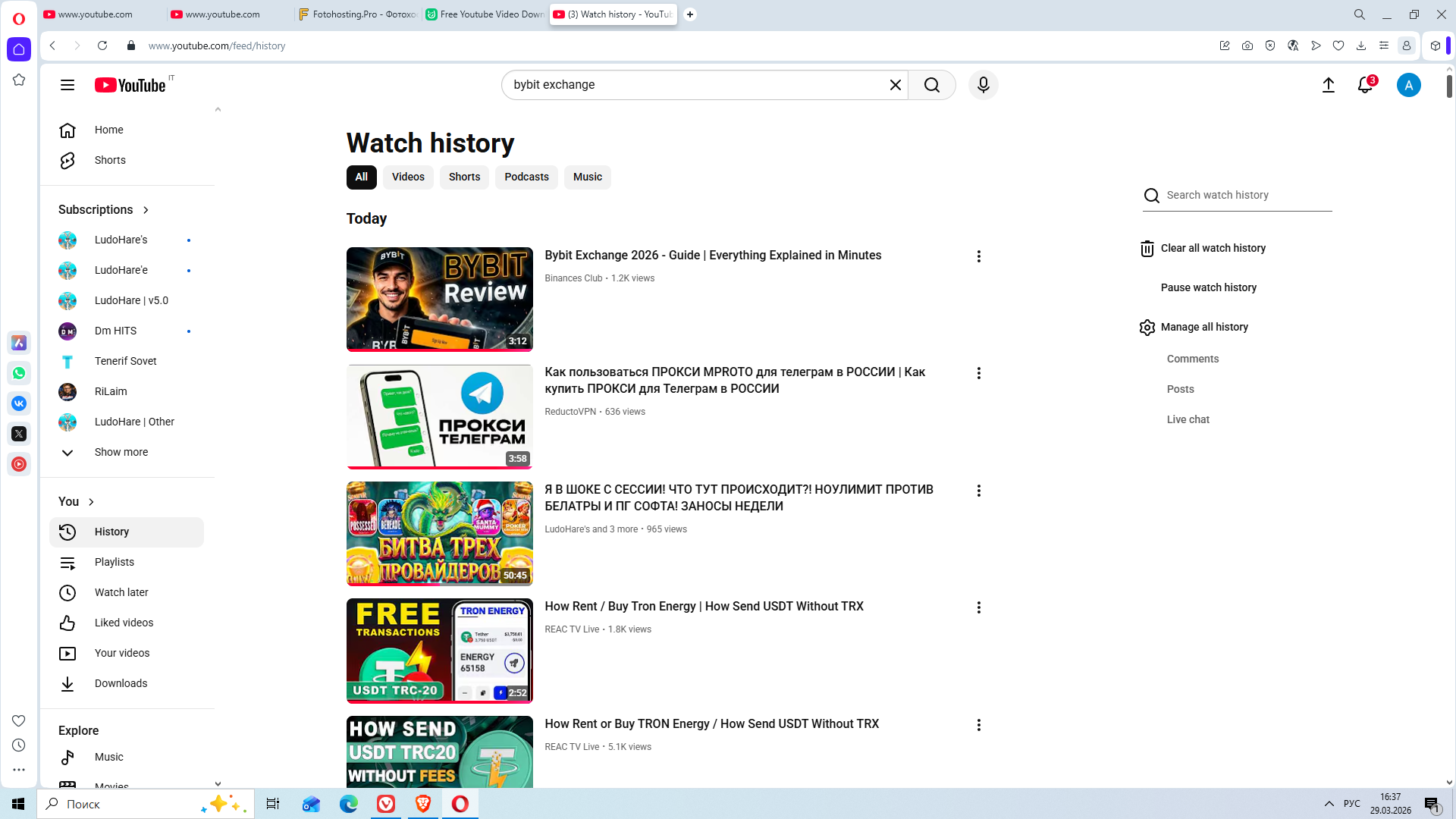
Task: Click the search magnifier button
Action: 932,85
